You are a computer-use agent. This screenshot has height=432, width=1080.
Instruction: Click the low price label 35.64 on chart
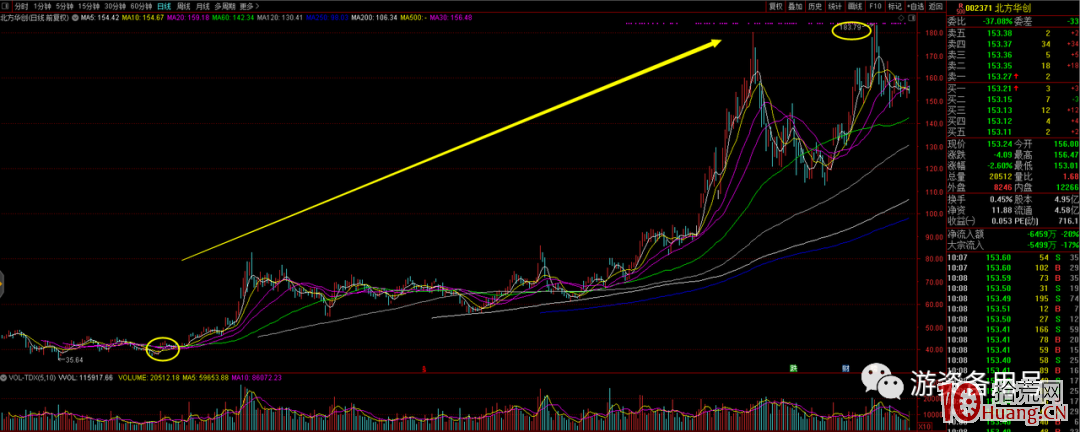[x=73, y=359]
